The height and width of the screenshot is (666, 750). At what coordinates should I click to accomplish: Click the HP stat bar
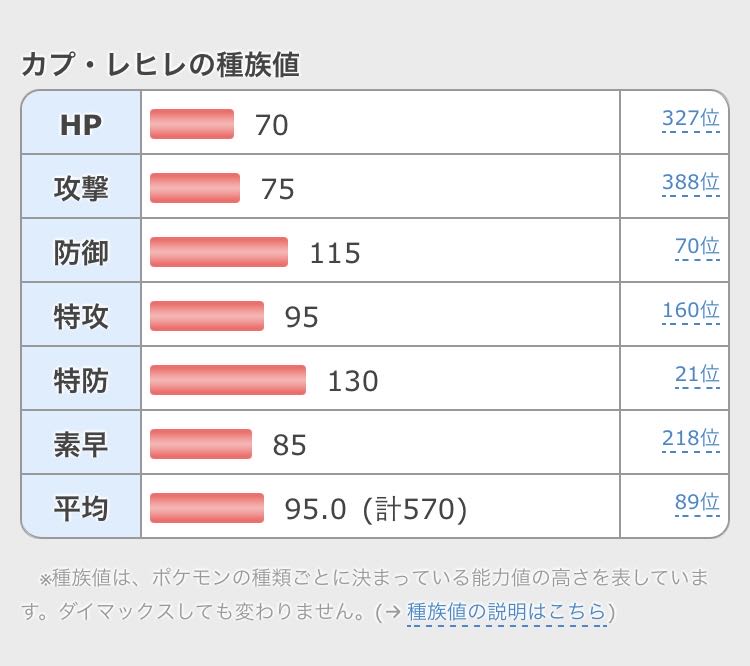click(x=192, y=124)
